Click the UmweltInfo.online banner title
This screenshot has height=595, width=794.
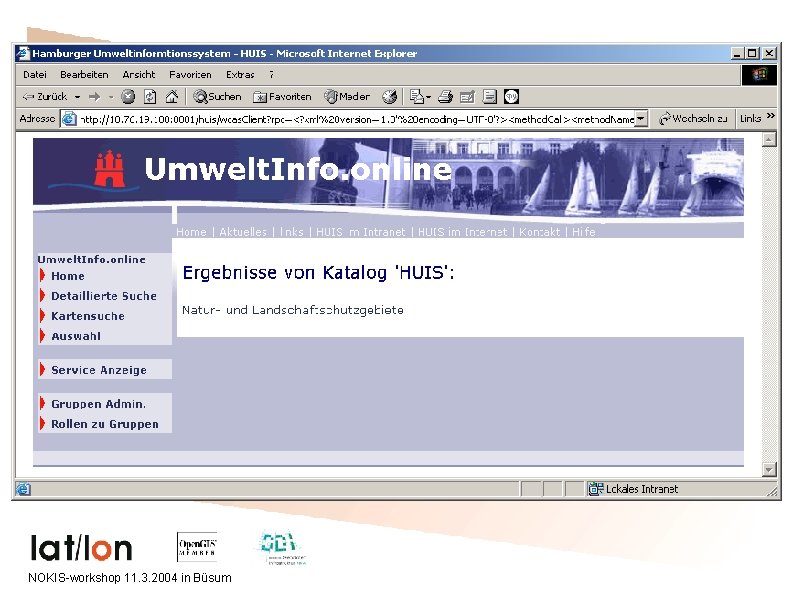298,169
